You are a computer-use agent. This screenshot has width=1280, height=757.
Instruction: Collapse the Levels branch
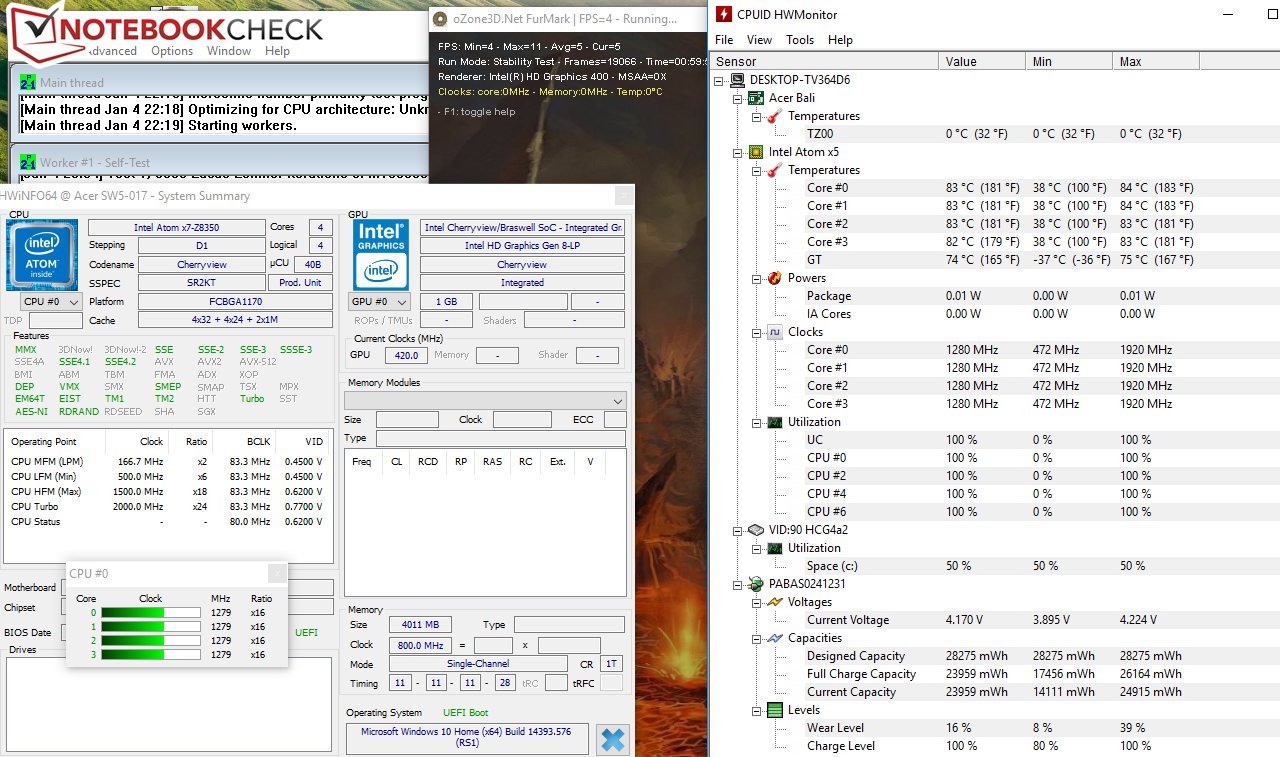tap(757, 710)
